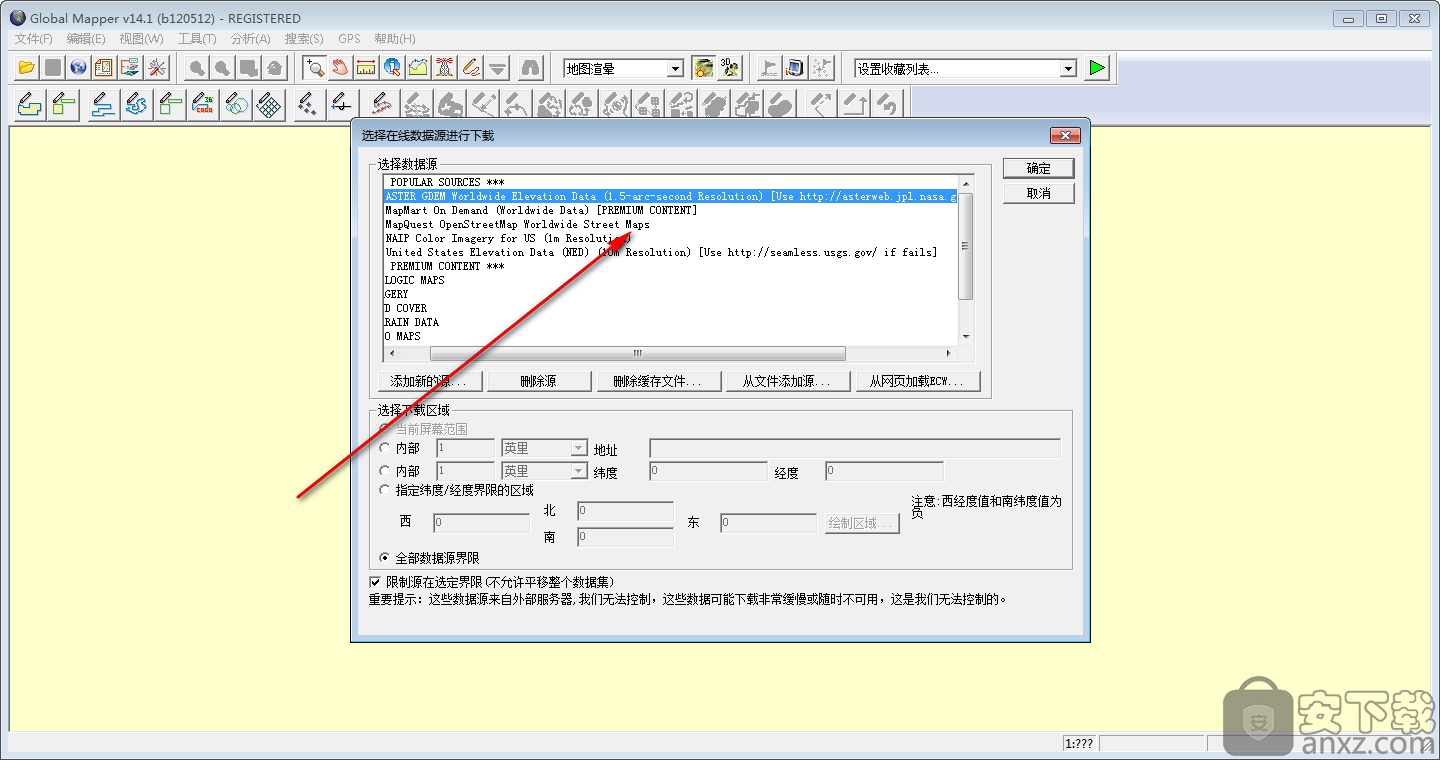
Task: Click the 添加新的源 button
Action: (430, 381)
